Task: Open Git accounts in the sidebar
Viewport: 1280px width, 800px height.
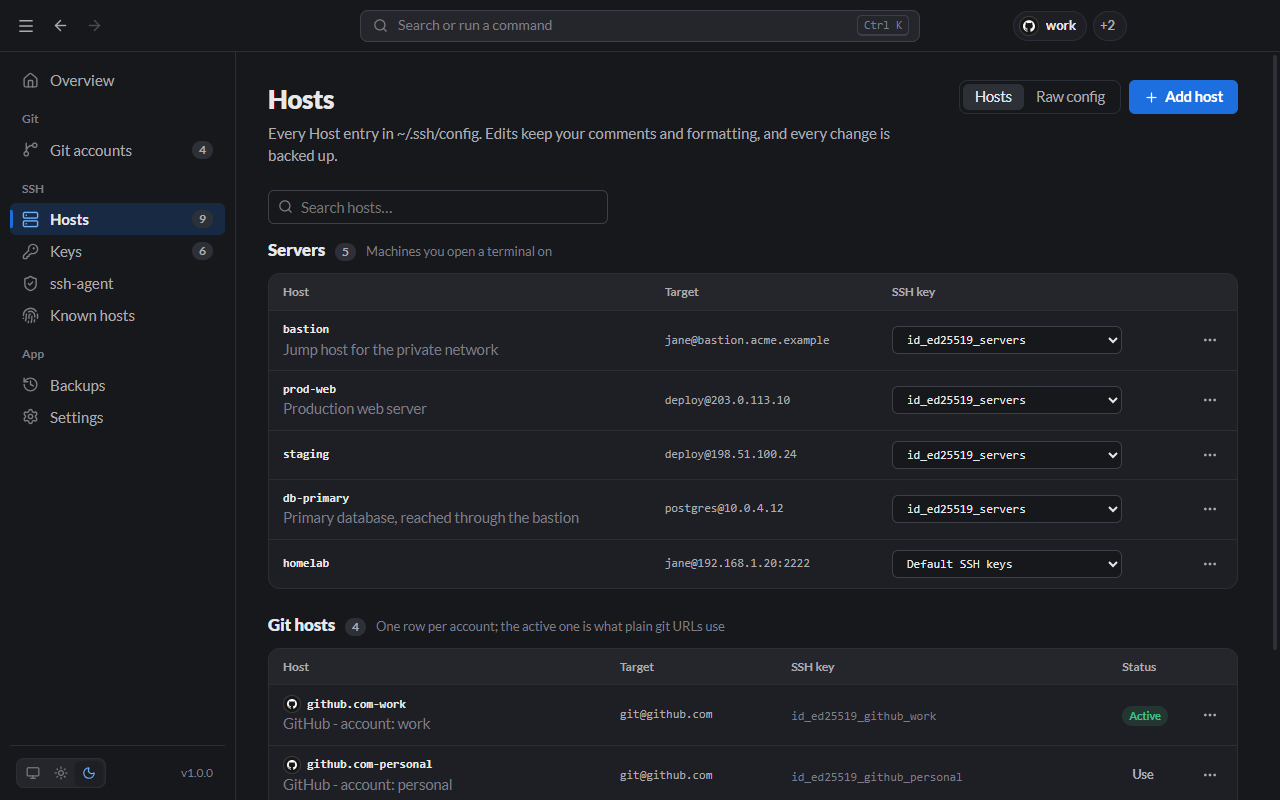Action: tap(117, 151)
